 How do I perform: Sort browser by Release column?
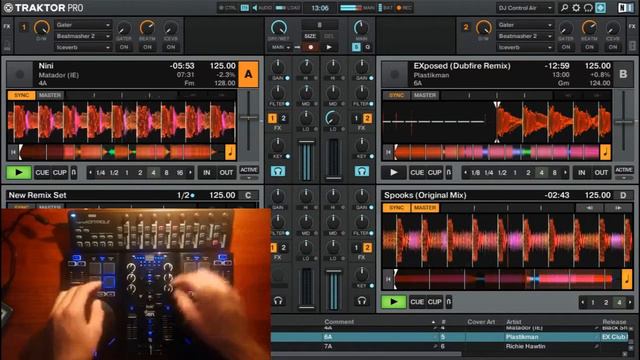point(614,322)
